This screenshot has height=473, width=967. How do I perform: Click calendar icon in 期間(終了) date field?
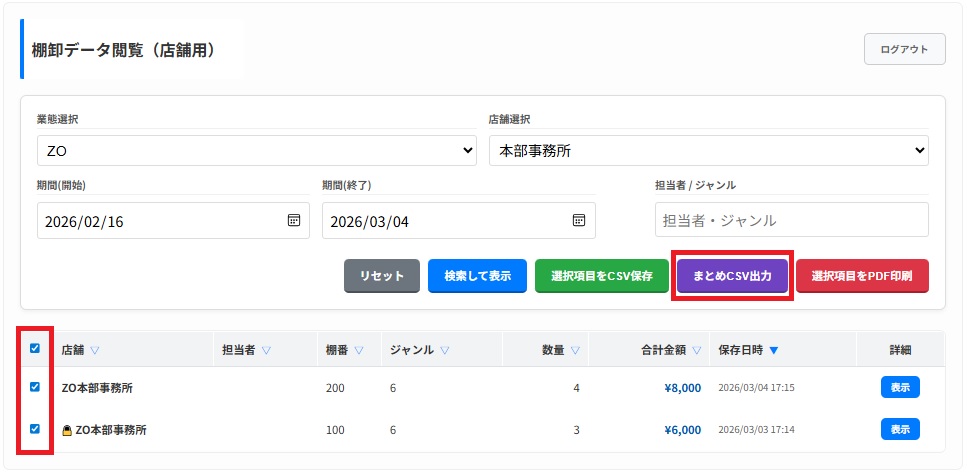[578, 221]
